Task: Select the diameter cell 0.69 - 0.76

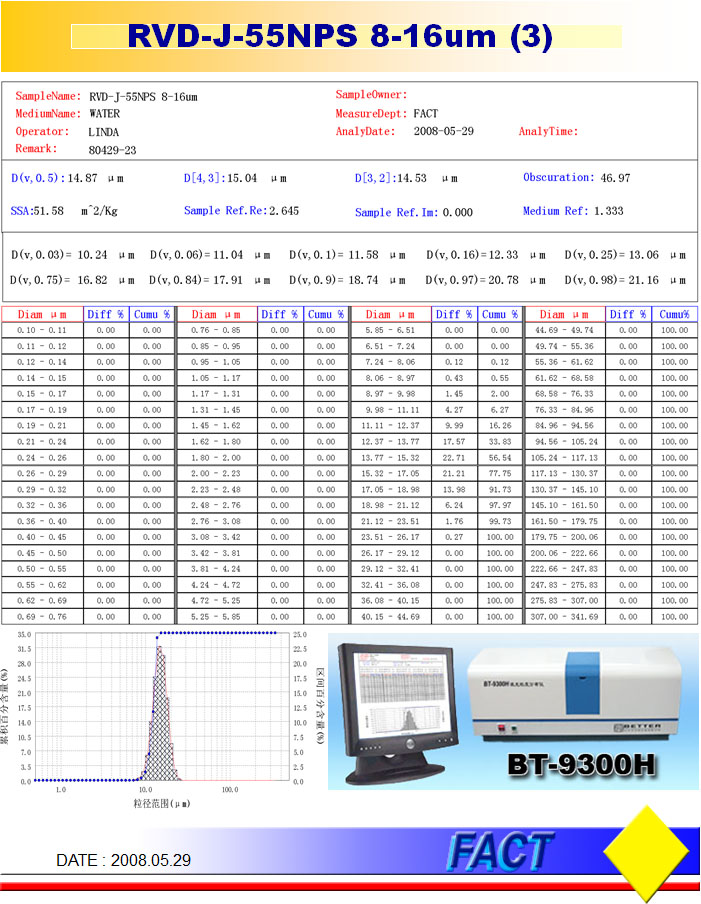Action: (x=42, y=617)
